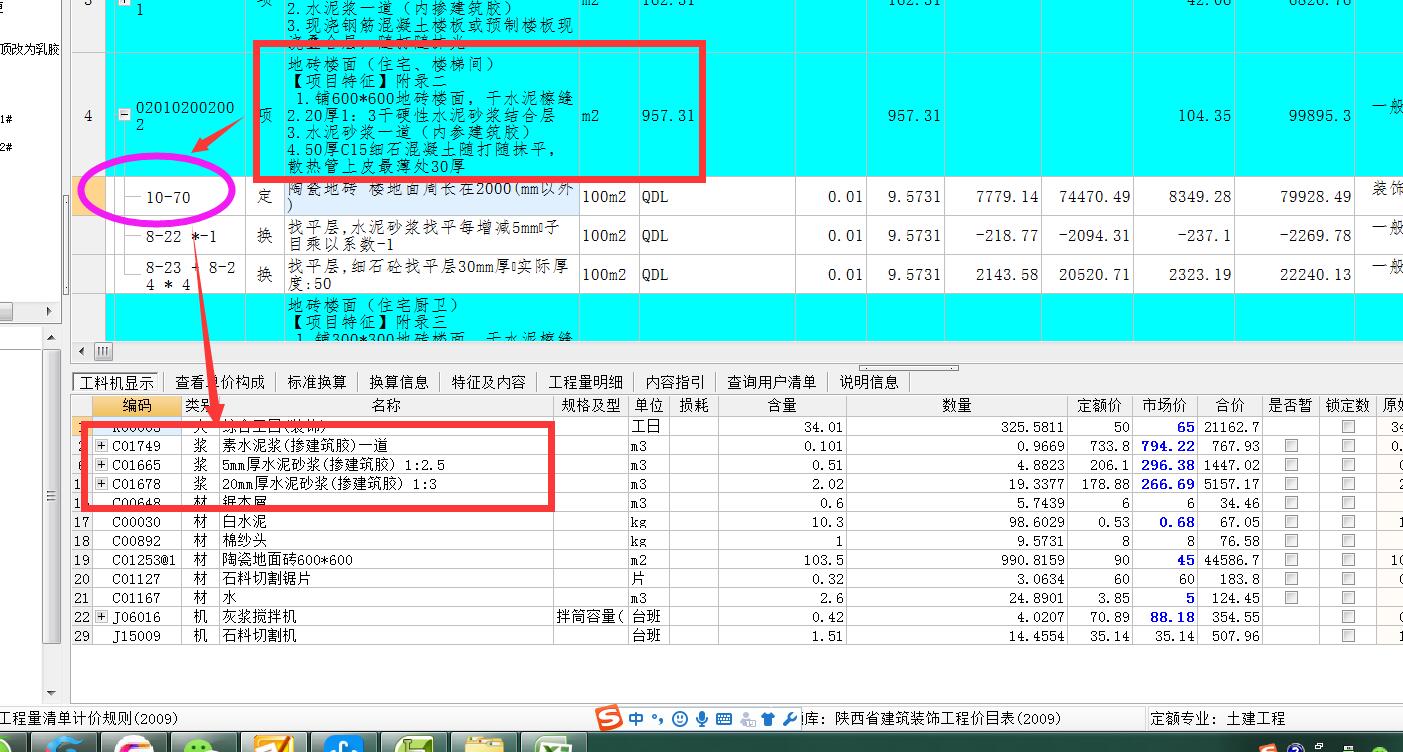Click 合价 column header
The image size is (1403, 752).
coord(1230,405)
